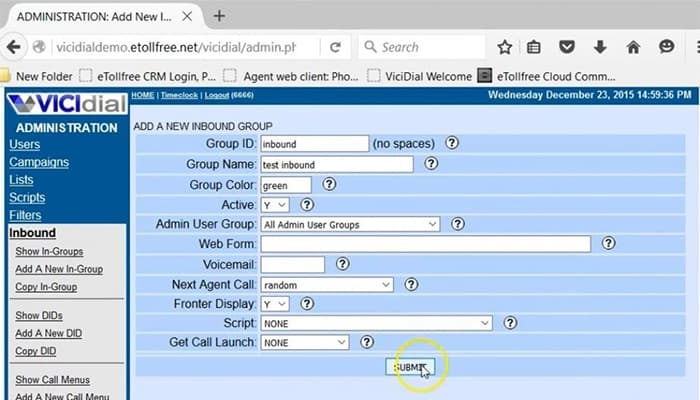700x400 pixels.
Task: Open ViciDial Welcome bookmark
Action: click(x=420, y=76)
